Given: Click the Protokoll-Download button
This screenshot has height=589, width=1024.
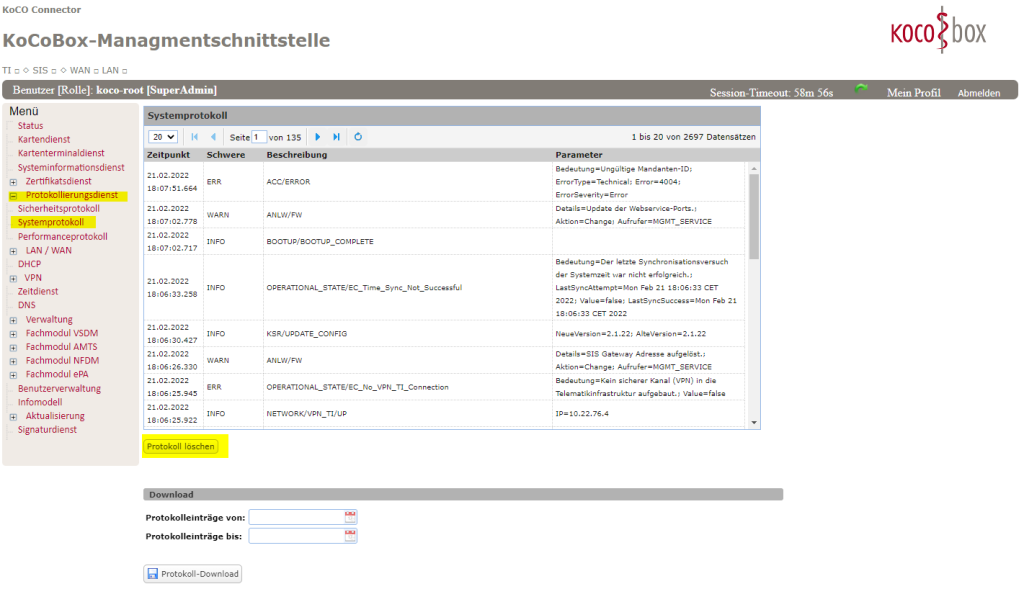Looking at the screenshot, I should pyautogui.click(x=193, y=574).
